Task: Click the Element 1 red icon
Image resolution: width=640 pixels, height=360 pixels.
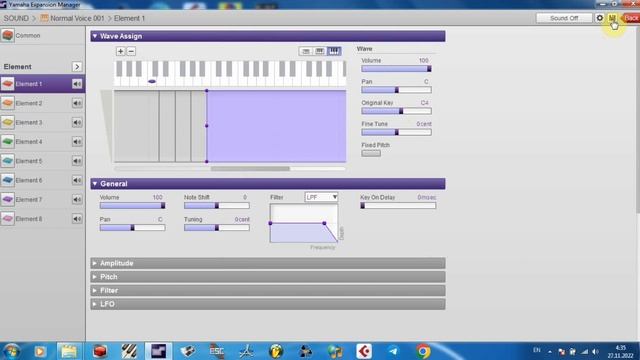Action: coord(7,84)
